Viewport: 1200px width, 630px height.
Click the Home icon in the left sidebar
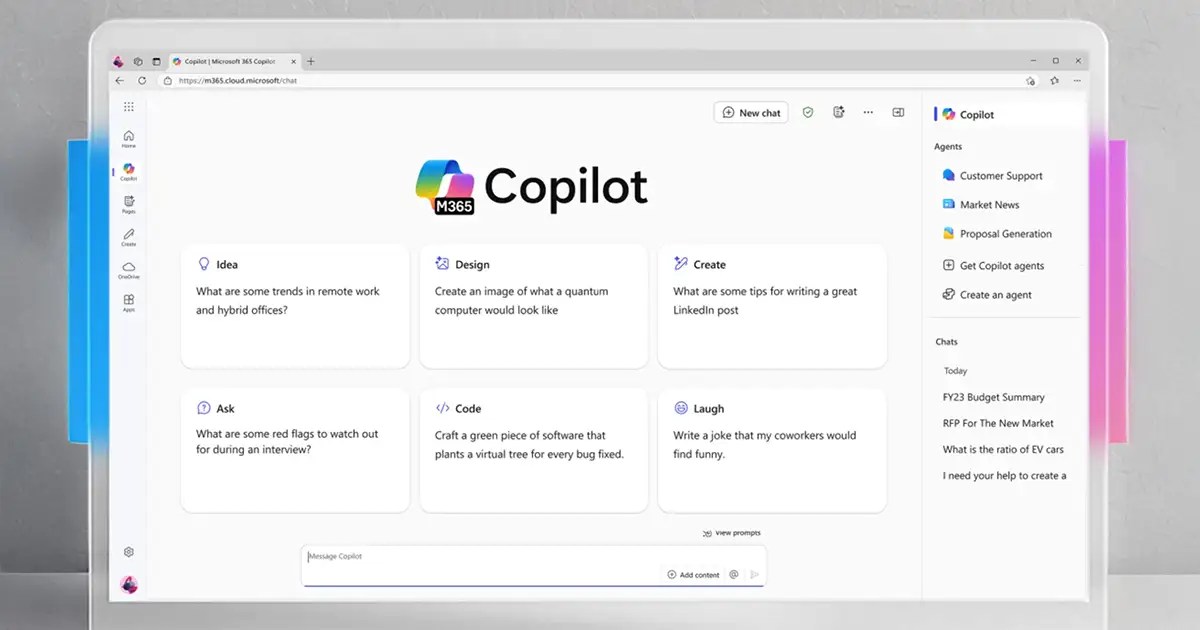[x=128, y=140]
